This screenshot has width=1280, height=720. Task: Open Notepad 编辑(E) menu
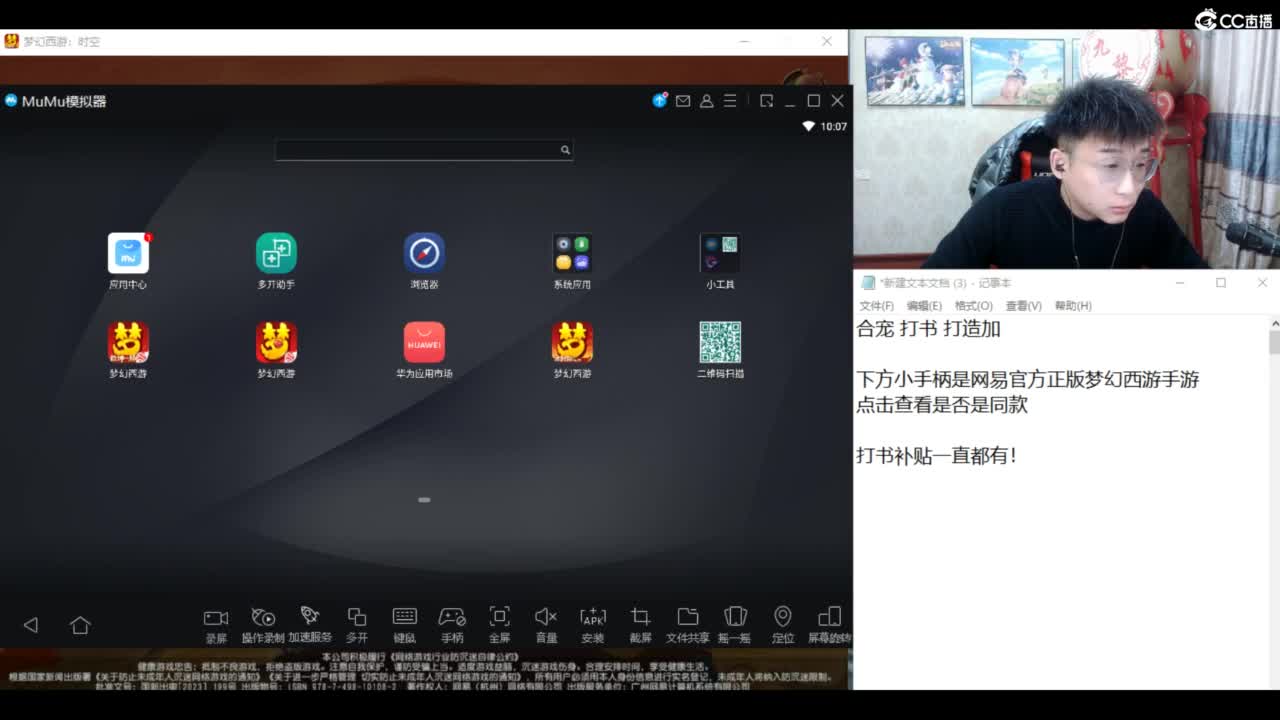click(x=924, y=306)
